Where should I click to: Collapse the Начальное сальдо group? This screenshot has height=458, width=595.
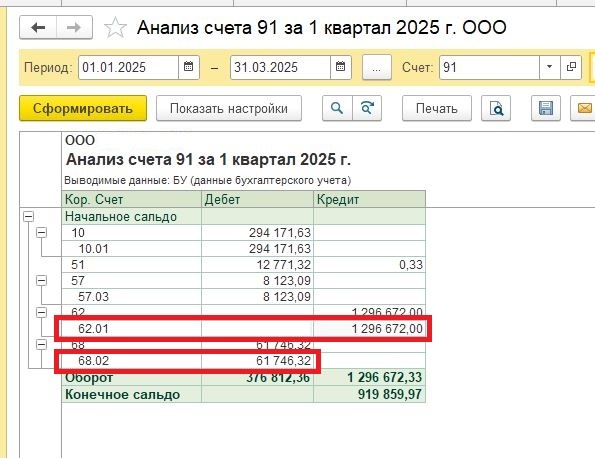coord(28,217)
